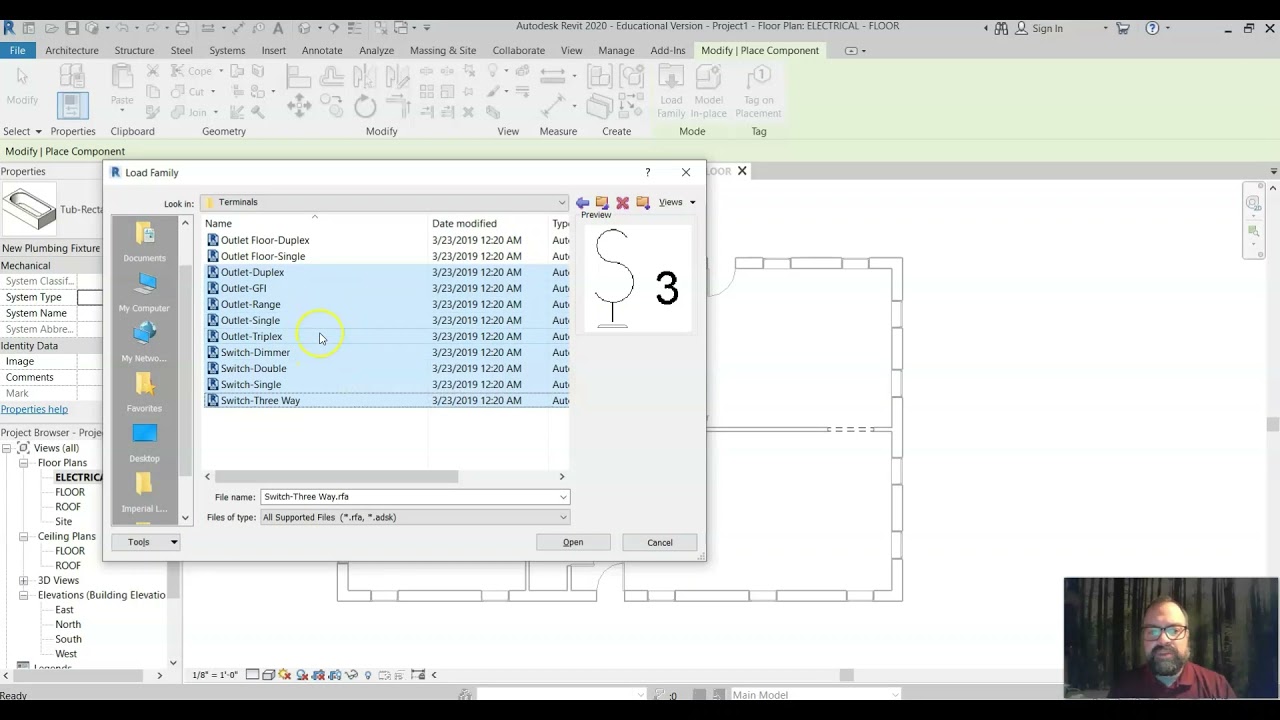Click the help question mark in Load Family
This screenshot has width=1280, height=720.
(x=647, y=173)
